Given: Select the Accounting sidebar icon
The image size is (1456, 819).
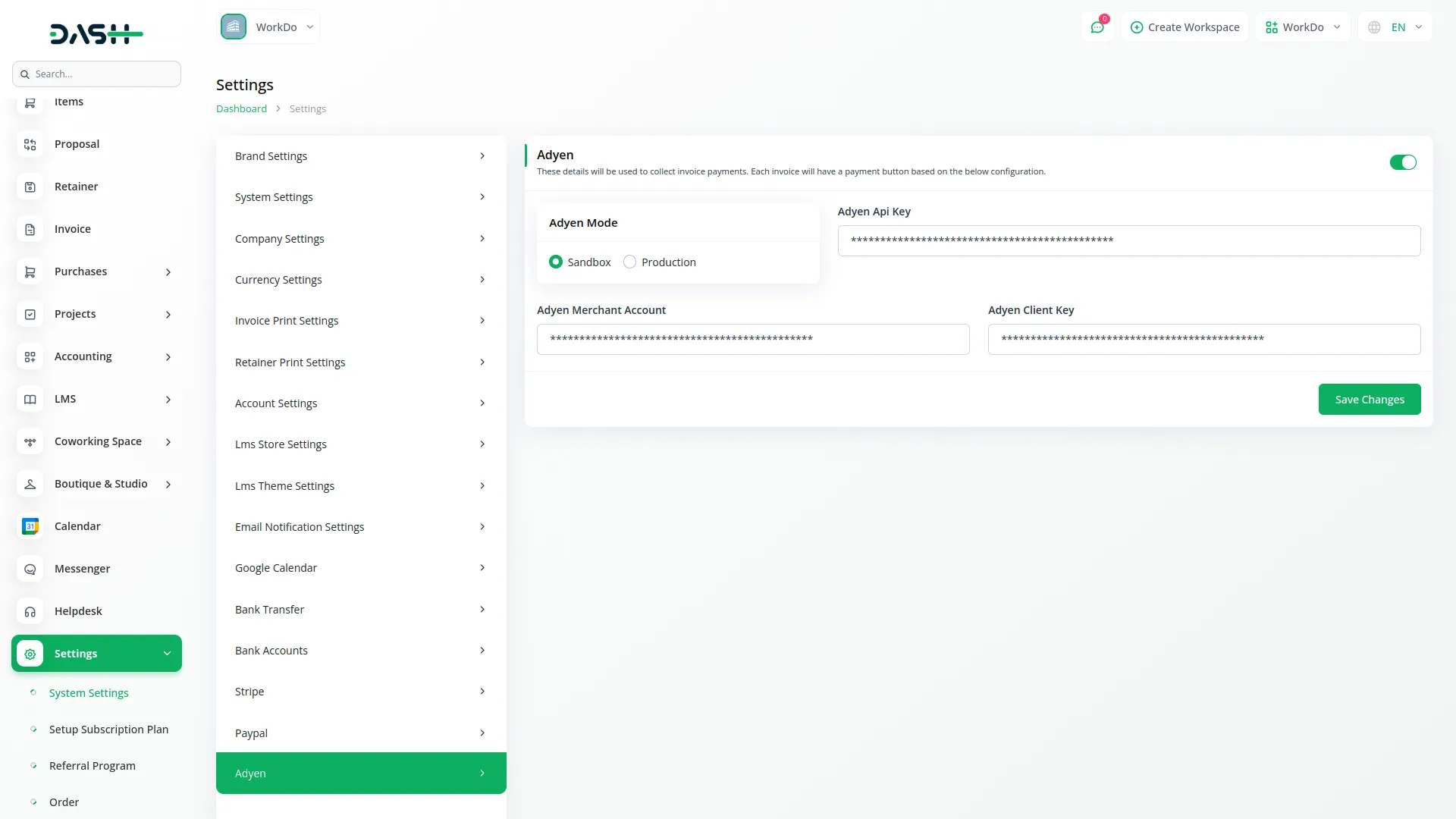Looking at the screenshot, I should coord(30,356).
